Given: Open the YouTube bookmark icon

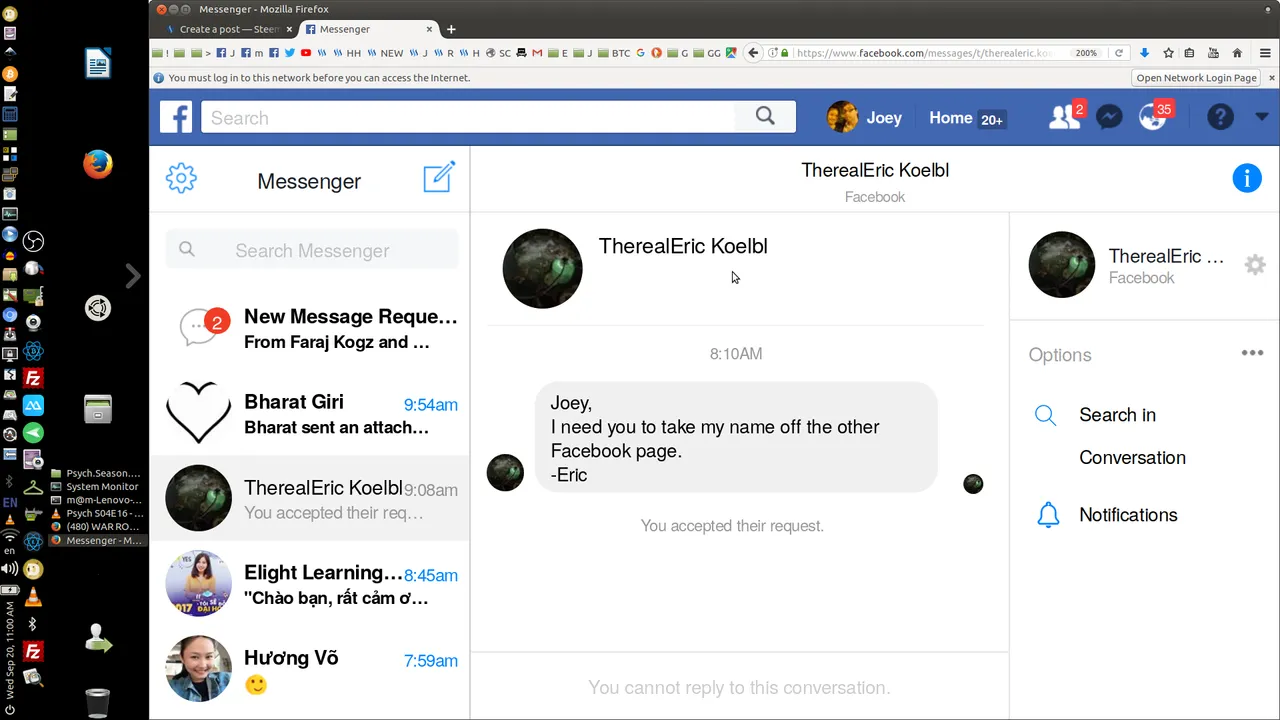Looking at the screenshot, I should point(306,53).
